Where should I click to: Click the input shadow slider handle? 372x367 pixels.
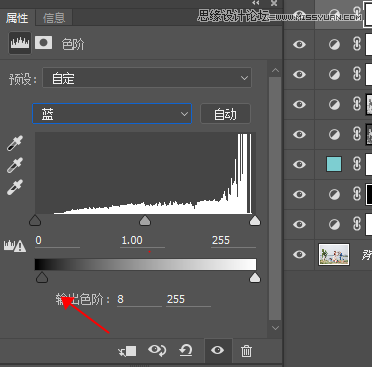(x=35, y=221)
